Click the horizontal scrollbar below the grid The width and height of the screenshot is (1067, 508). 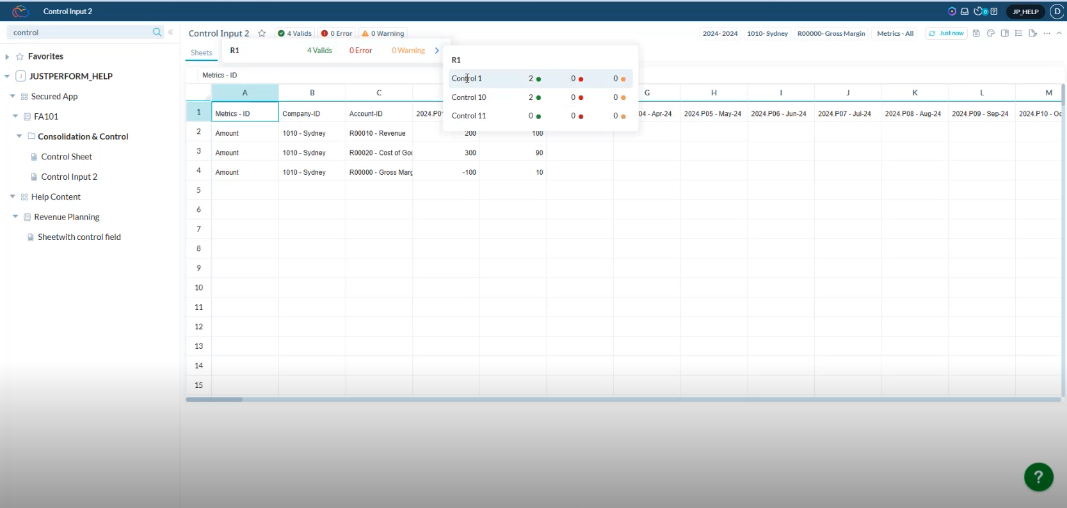214,399
